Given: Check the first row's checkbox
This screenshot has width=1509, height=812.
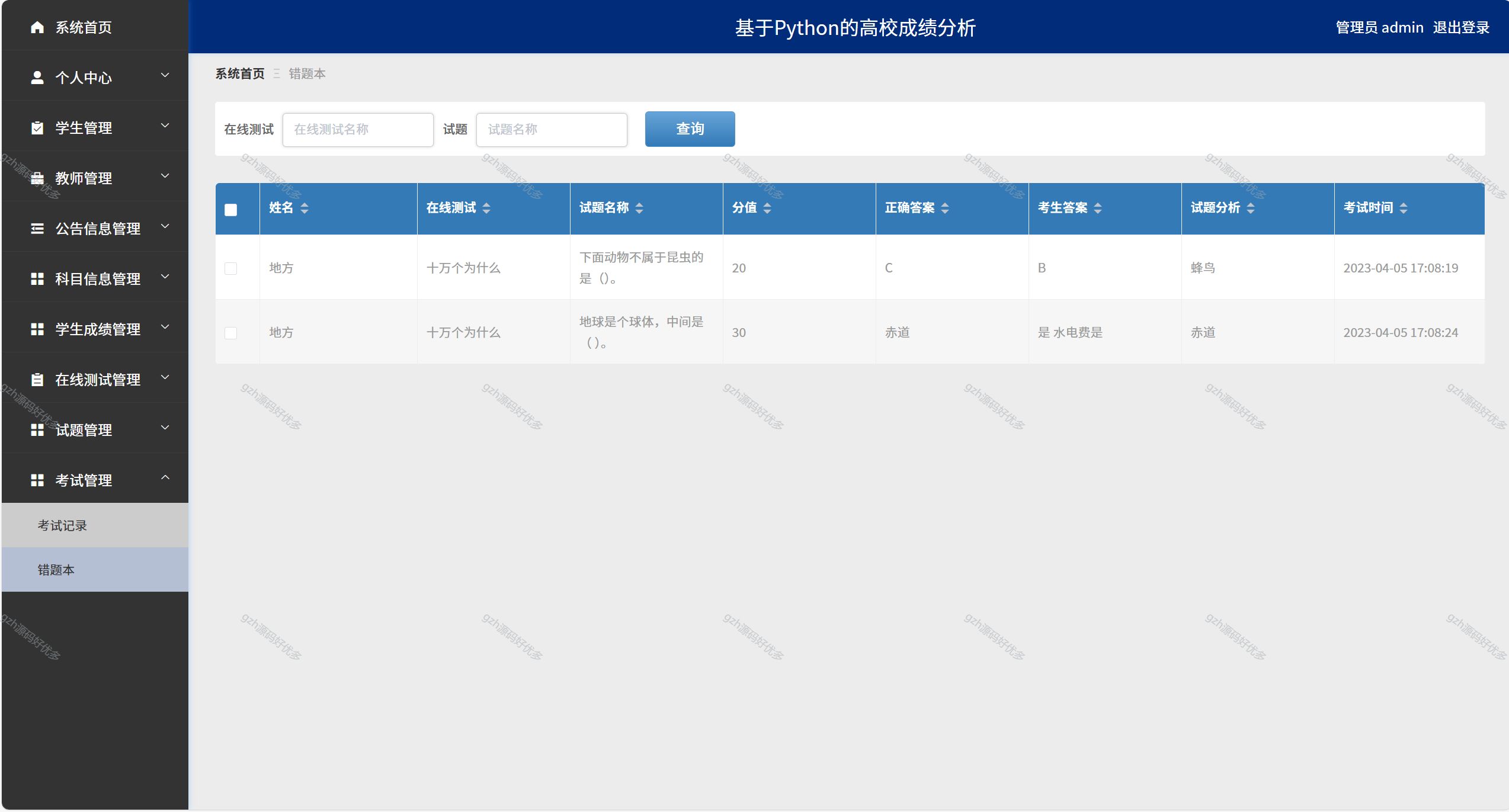Looking at the screenshot, I should tap(231, 268).
